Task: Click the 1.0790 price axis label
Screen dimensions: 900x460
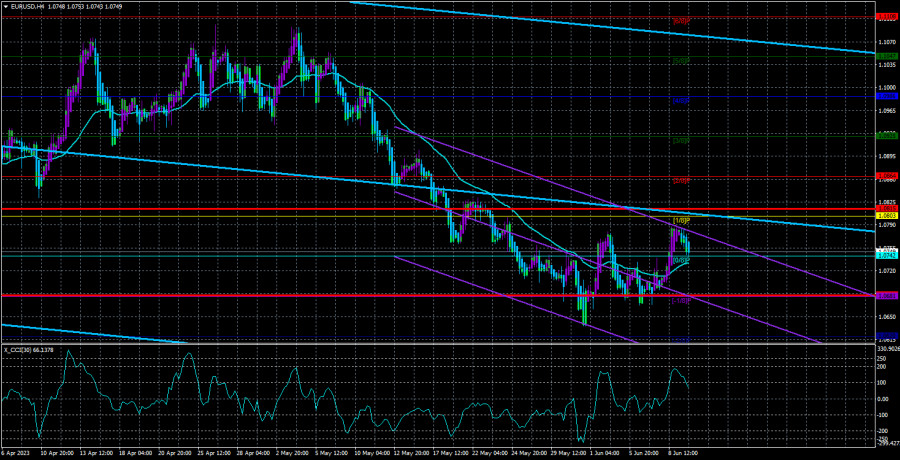Action: [887, 225]
